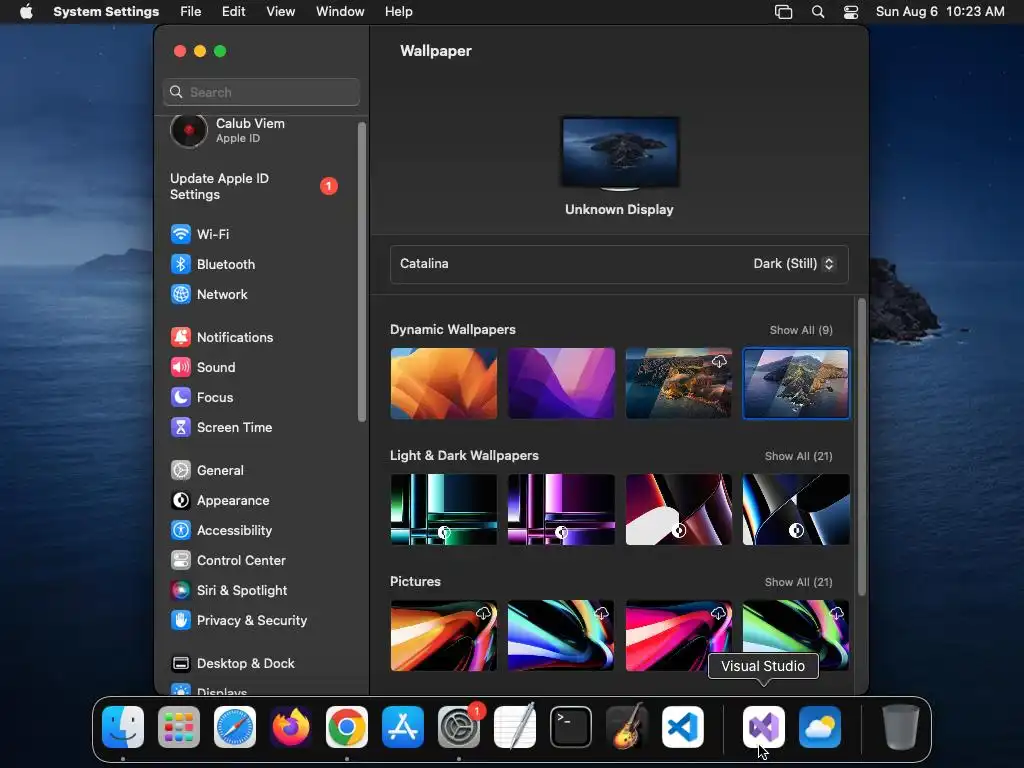Screen dimensions: 1024x768
Task: Open the Apple menu
Action: pyautogui.click(x=26, y=12)
